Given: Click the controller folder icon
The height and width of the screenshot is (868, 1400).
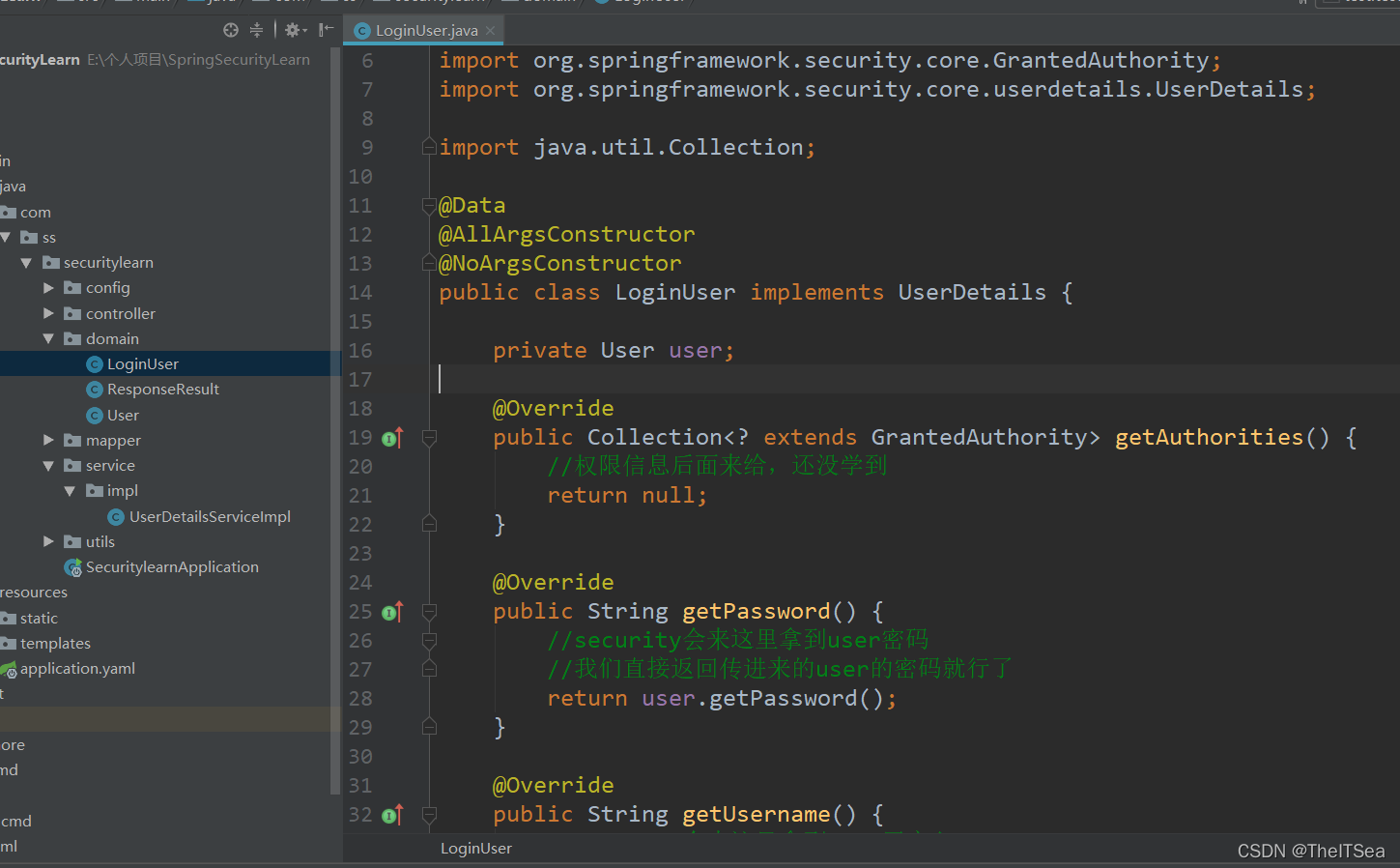Looking at the screenshot, I should (72, 314).
